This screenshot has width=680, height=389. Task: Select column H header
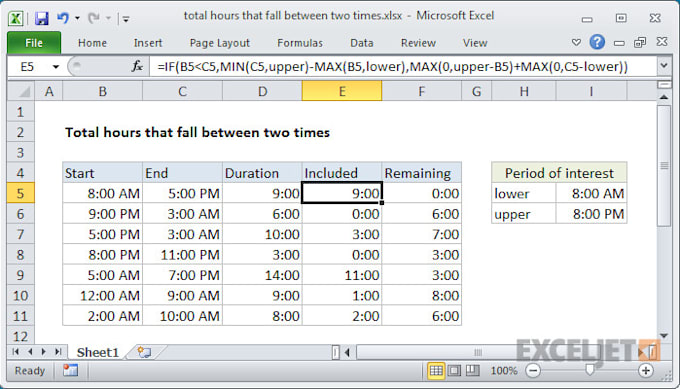click(524, 92)
